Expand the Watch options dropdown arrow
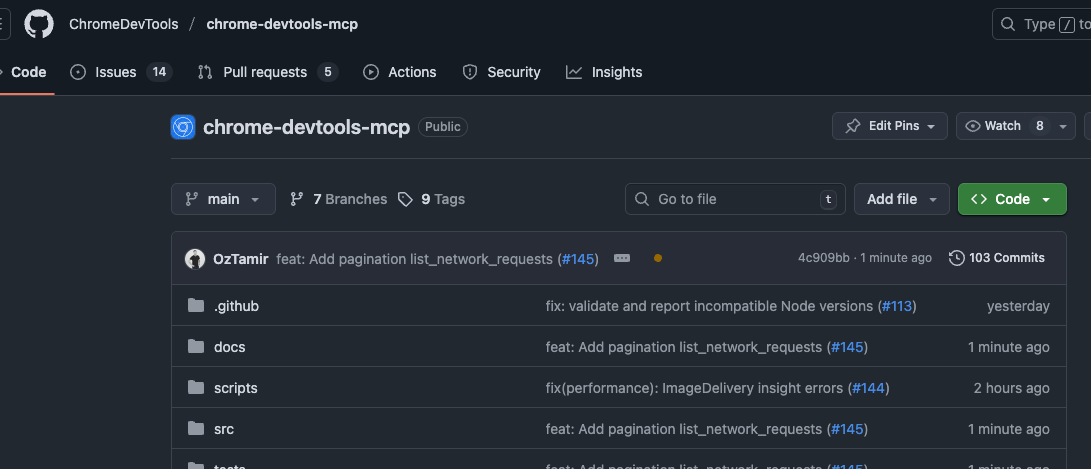The height and width of the screenshot is (469, 1091). click(x=1062, y=127)
